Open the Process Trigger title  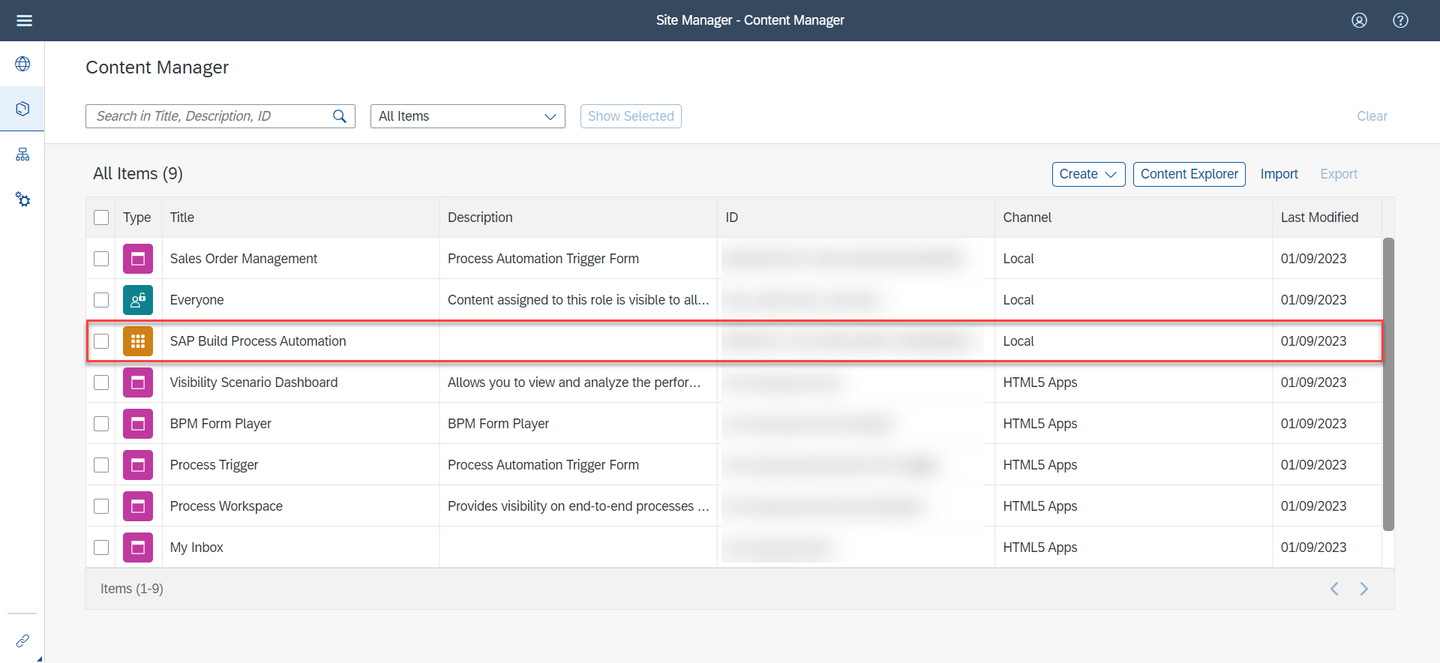pyautogui.click(x=214, y=465)
